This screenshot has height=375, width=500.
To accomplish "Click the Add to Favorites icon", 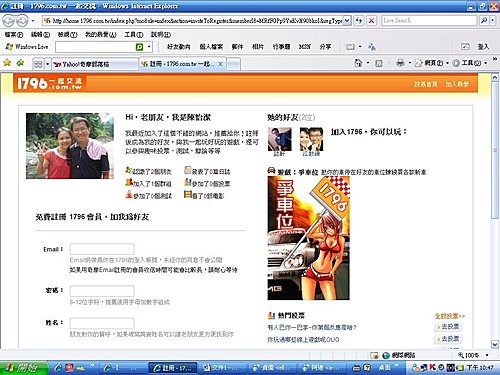I will pyautogui.click(x=20, y=63).
